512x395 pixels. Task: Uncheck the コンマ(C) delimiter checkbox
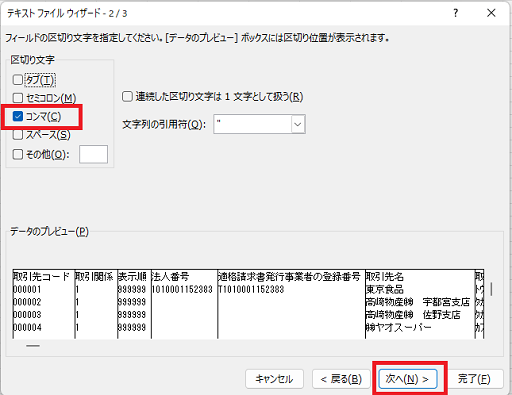pos(18,116)
